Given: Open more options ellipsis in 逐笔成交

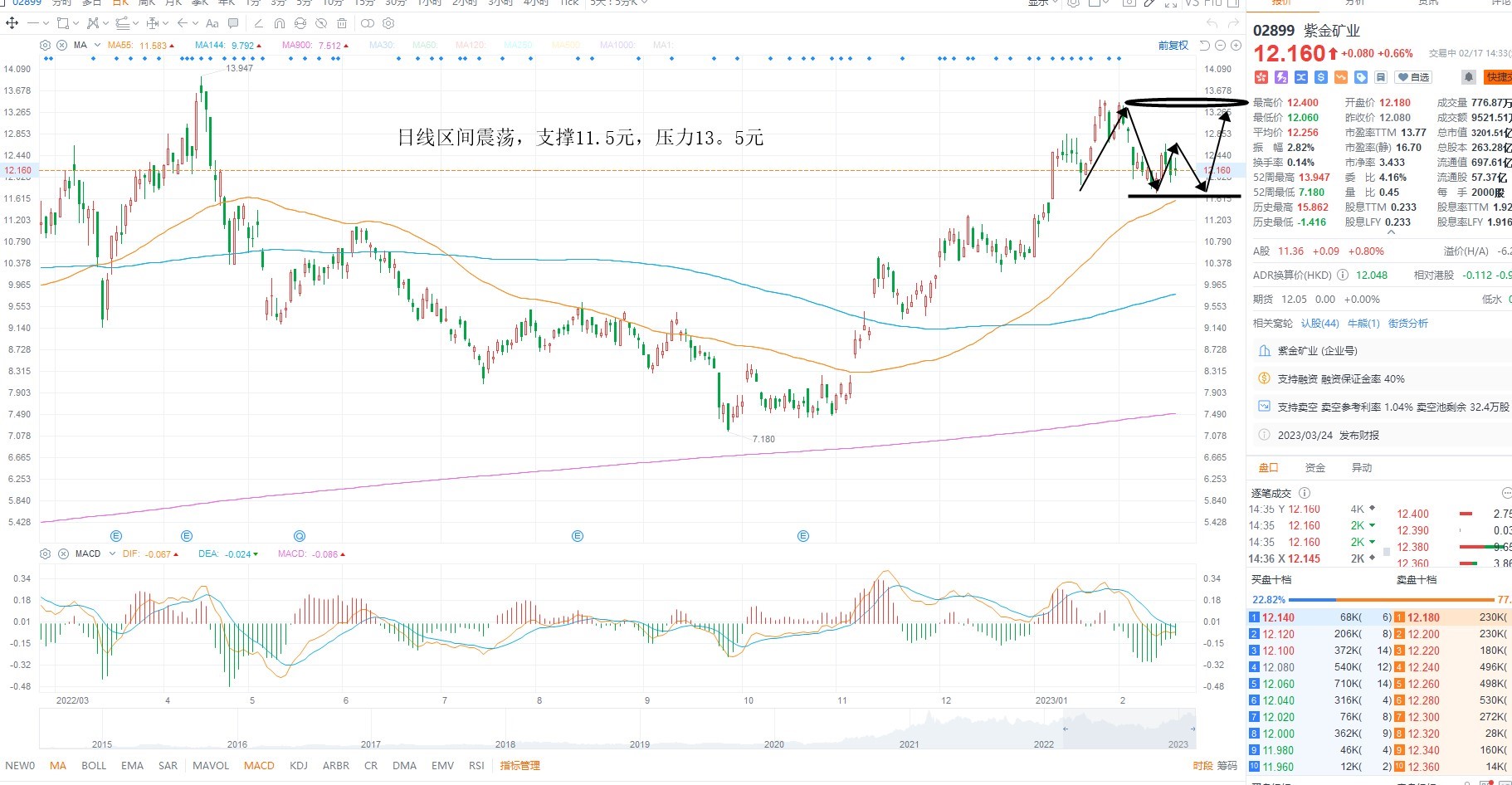Looking at the screenshot, I should tap(1506, 493).
